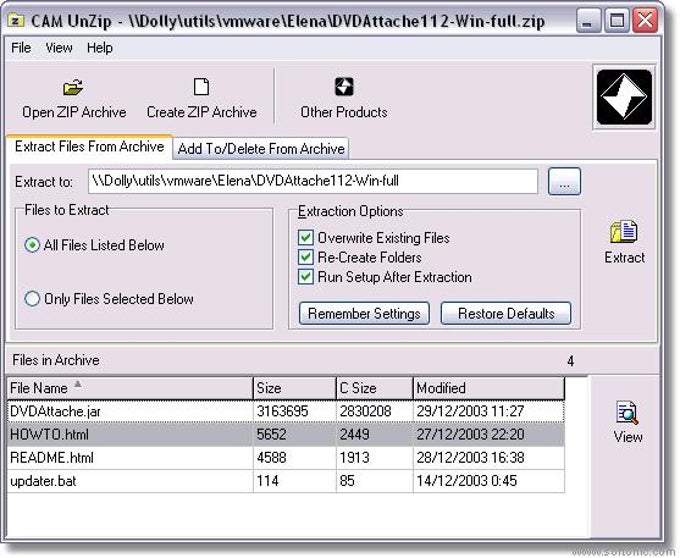680x558 pixels.
Task: Click the Remember Settings button
Action: [364, 313]
